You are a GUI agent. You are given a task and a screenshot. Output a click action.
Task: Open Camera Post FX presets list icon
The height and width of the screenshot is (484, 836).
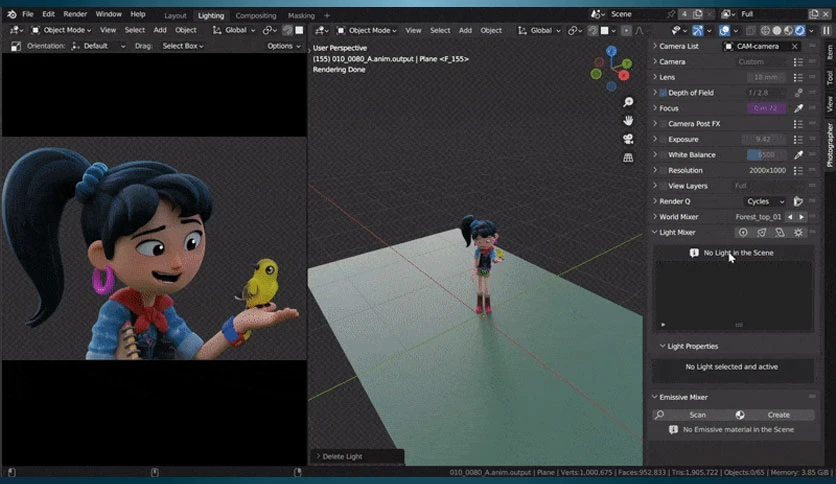tap(798, 124)
